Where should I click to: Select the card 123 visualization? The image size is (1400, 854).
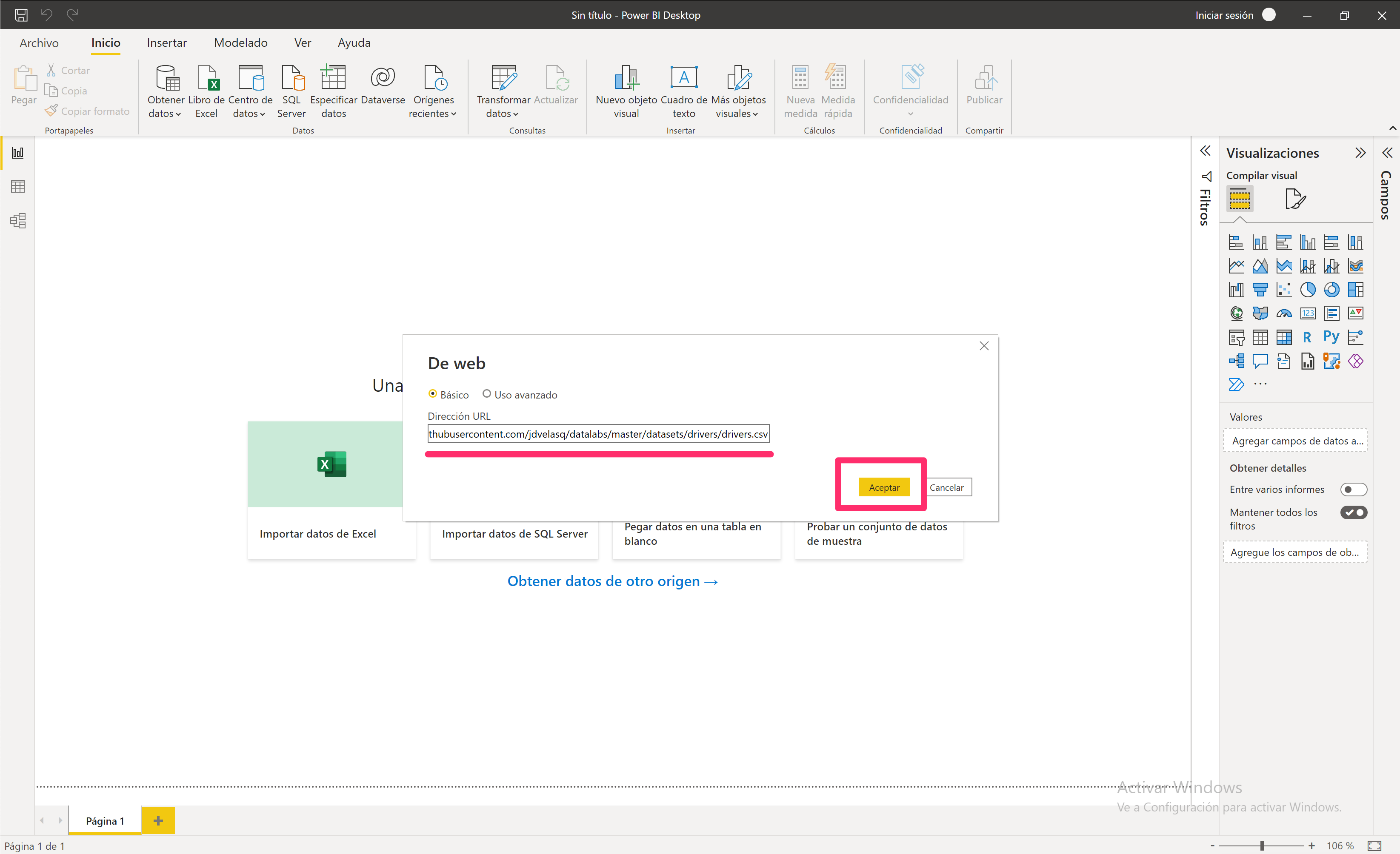point(1307,313)
